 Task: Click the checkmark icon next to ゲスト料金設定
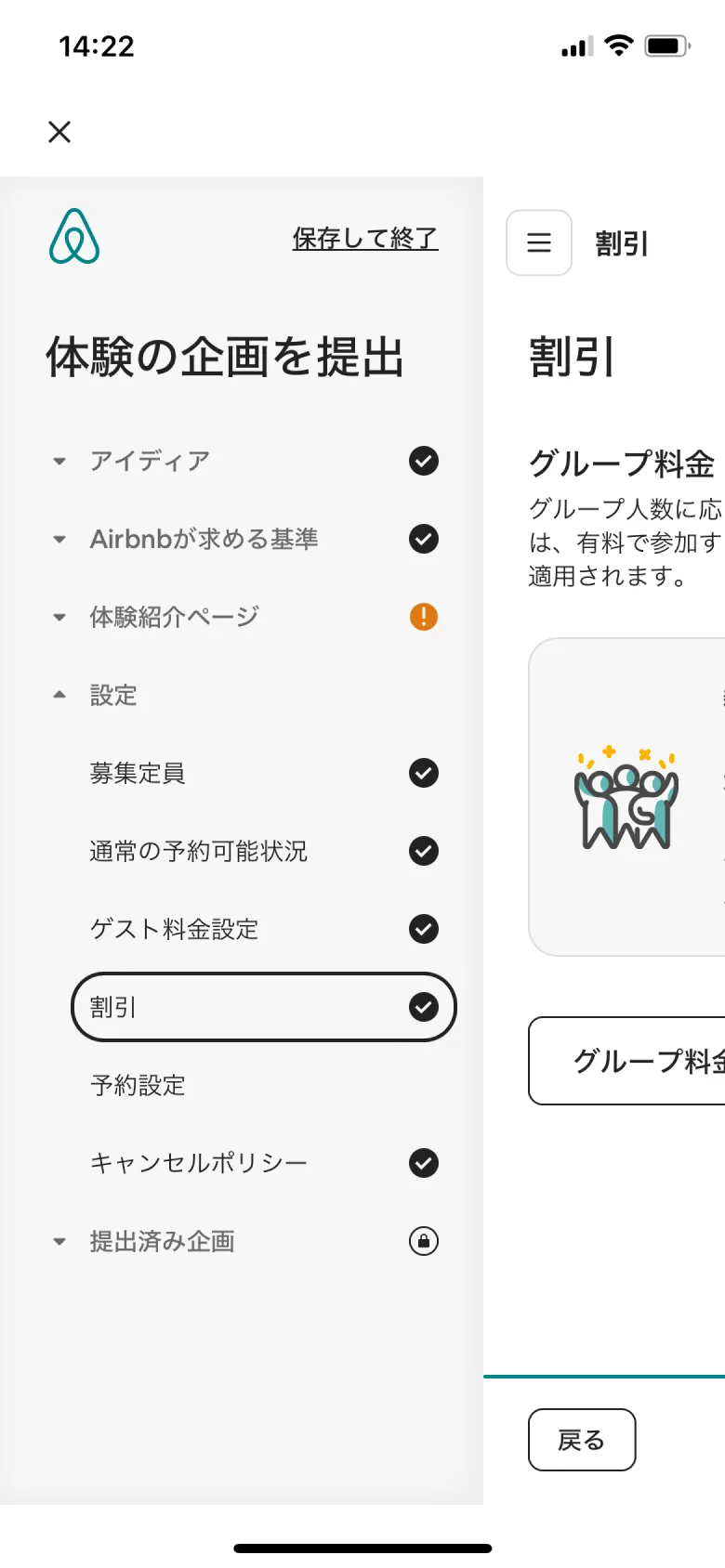tap(423, 929)
